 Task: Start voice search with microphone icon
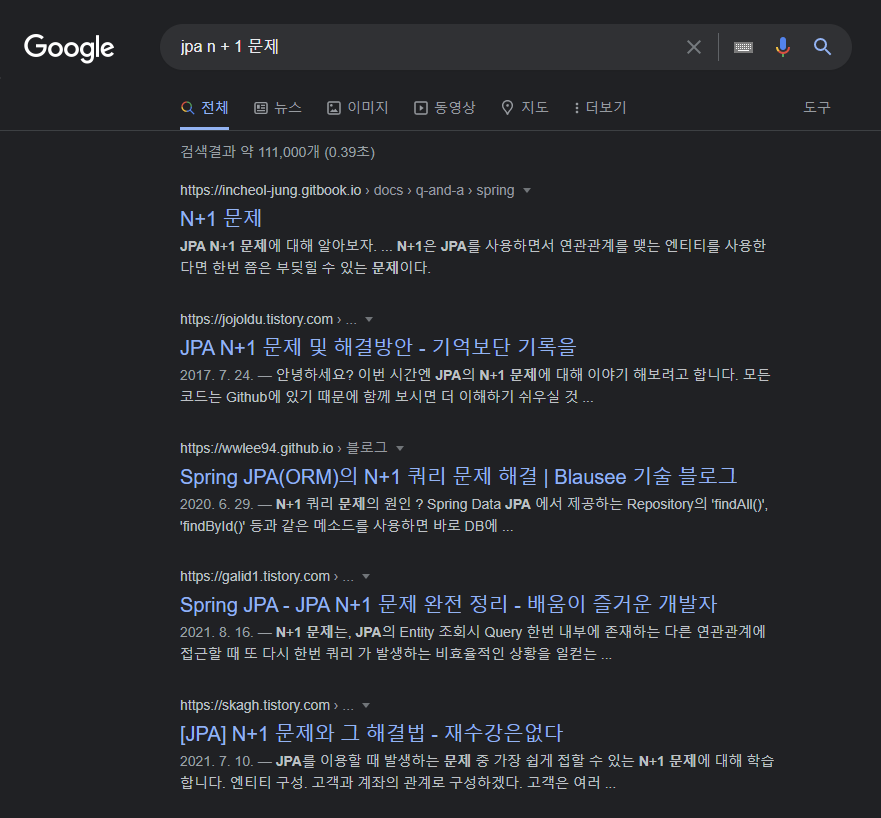(783, 47)
